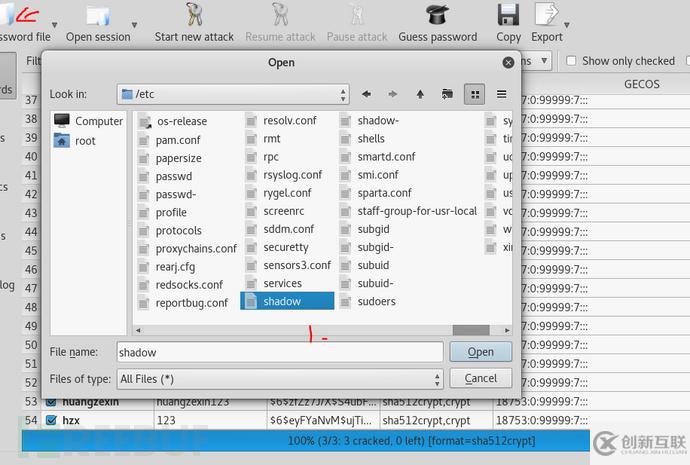Select icon grid view mode in dialog
The height and width of the screenshot is (465, 690).
coord(475,94)
